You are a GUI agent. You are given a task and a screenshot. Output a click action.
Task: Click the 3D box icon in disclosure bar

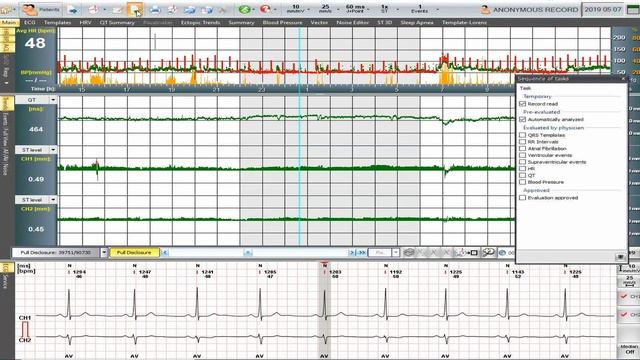pyautogui.click(x=409, y=253)
